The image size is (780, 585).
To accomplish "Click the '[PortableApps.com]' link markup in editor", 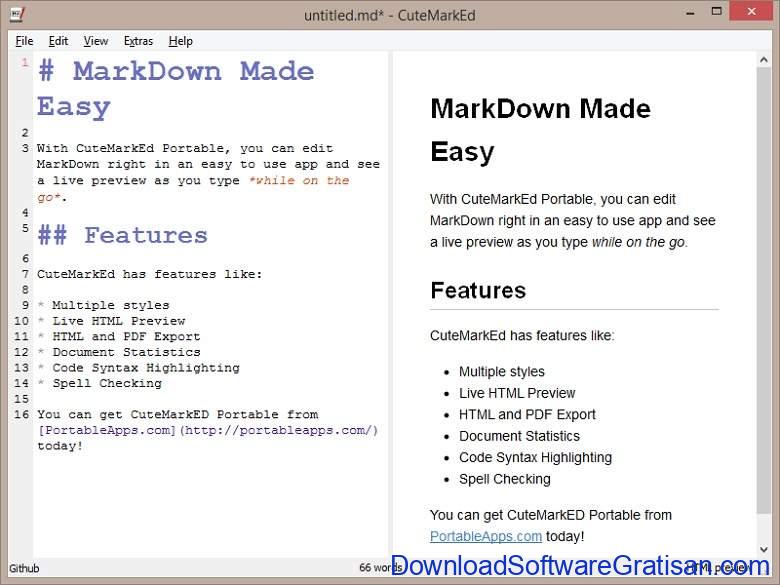I will pyautogui.click(x=107, y=430).
